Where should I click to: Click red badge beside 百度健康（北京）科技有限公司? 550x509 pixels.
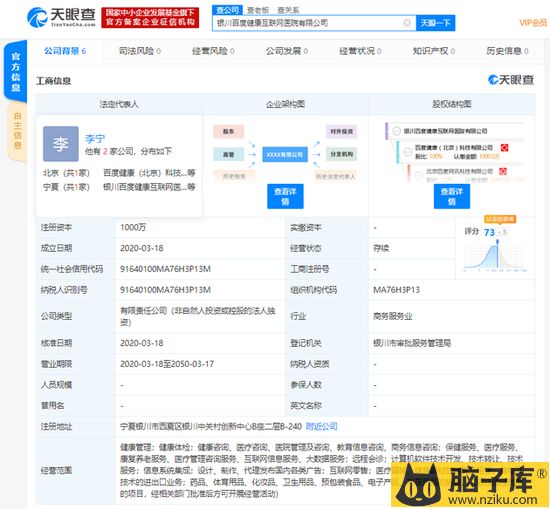coord(504,148)
